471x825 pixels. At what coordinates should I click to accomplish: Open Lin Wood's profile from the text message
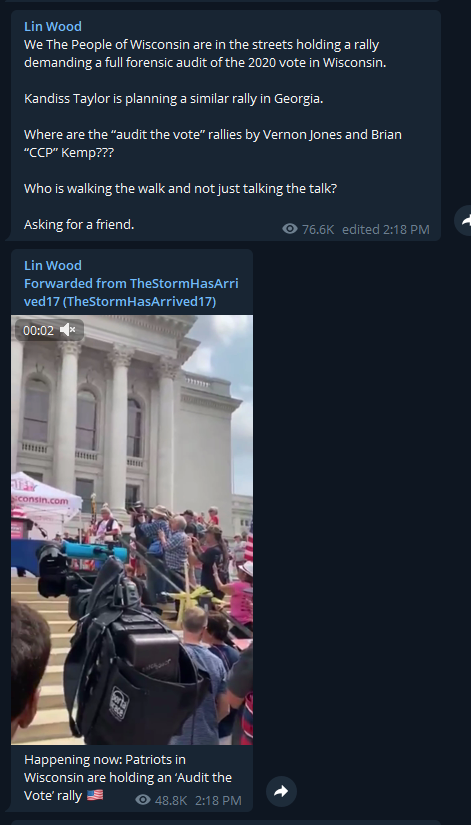pos(53,26)
